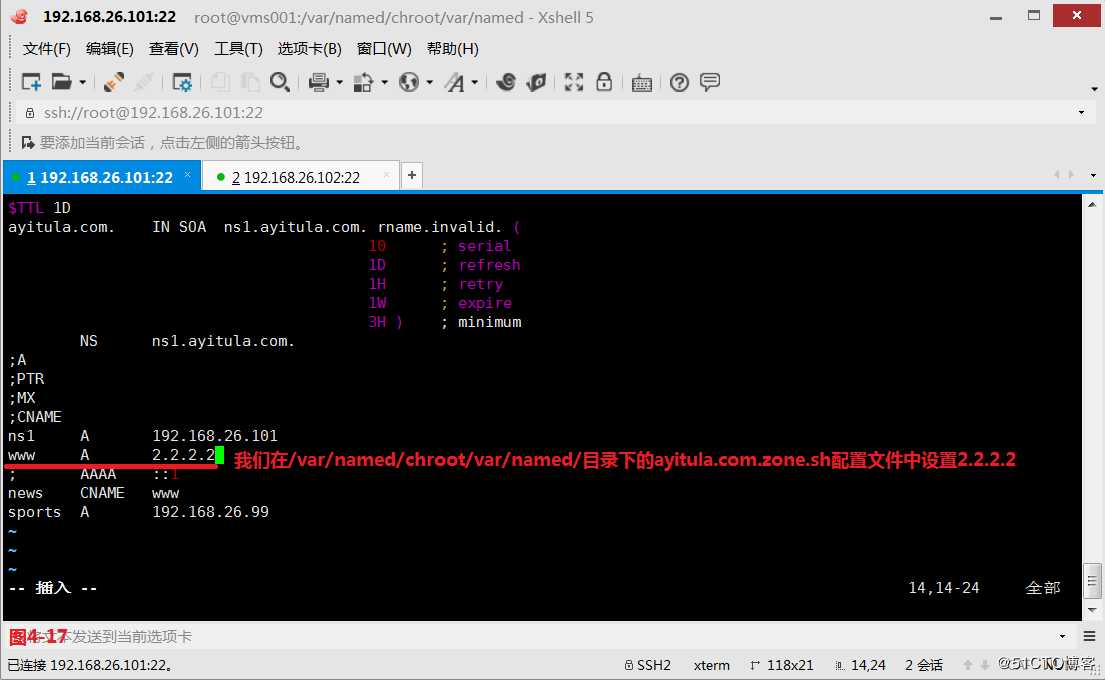This screenshot has width=1105, height=680.
Task: Click the Copy icon in toolbar
Action: pyautogui.click(x=220, y=82)
